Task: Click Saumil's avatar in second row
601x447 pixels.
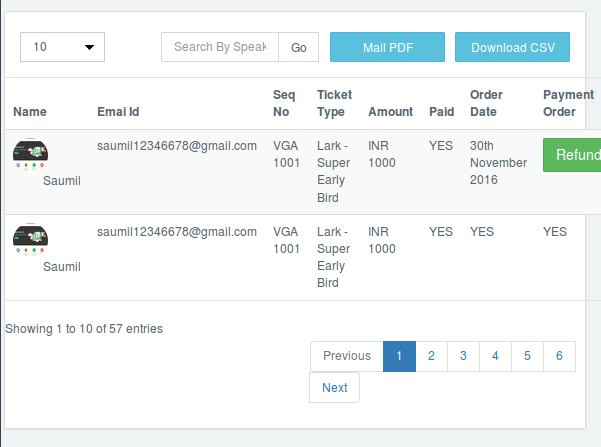Action: point(30,238)
